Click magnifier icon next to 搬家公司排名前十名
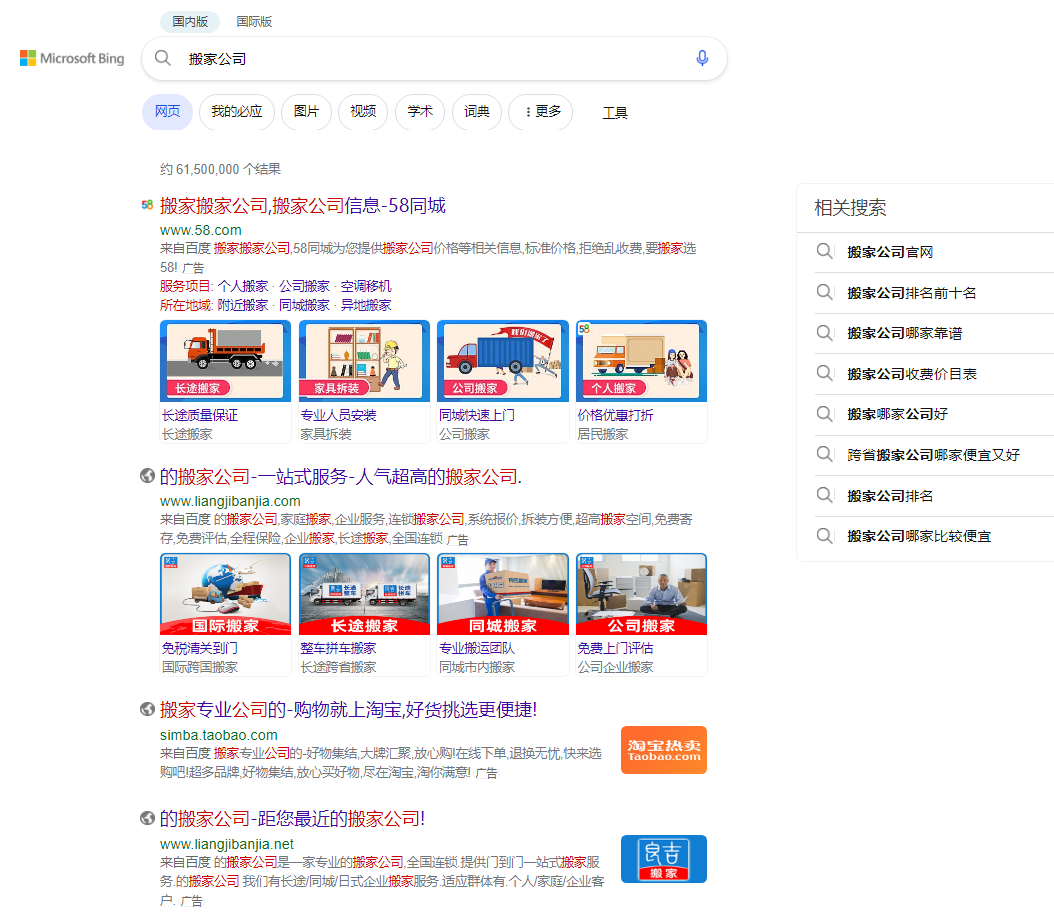Screen dimensions: 1054x914 click(824, 292)
